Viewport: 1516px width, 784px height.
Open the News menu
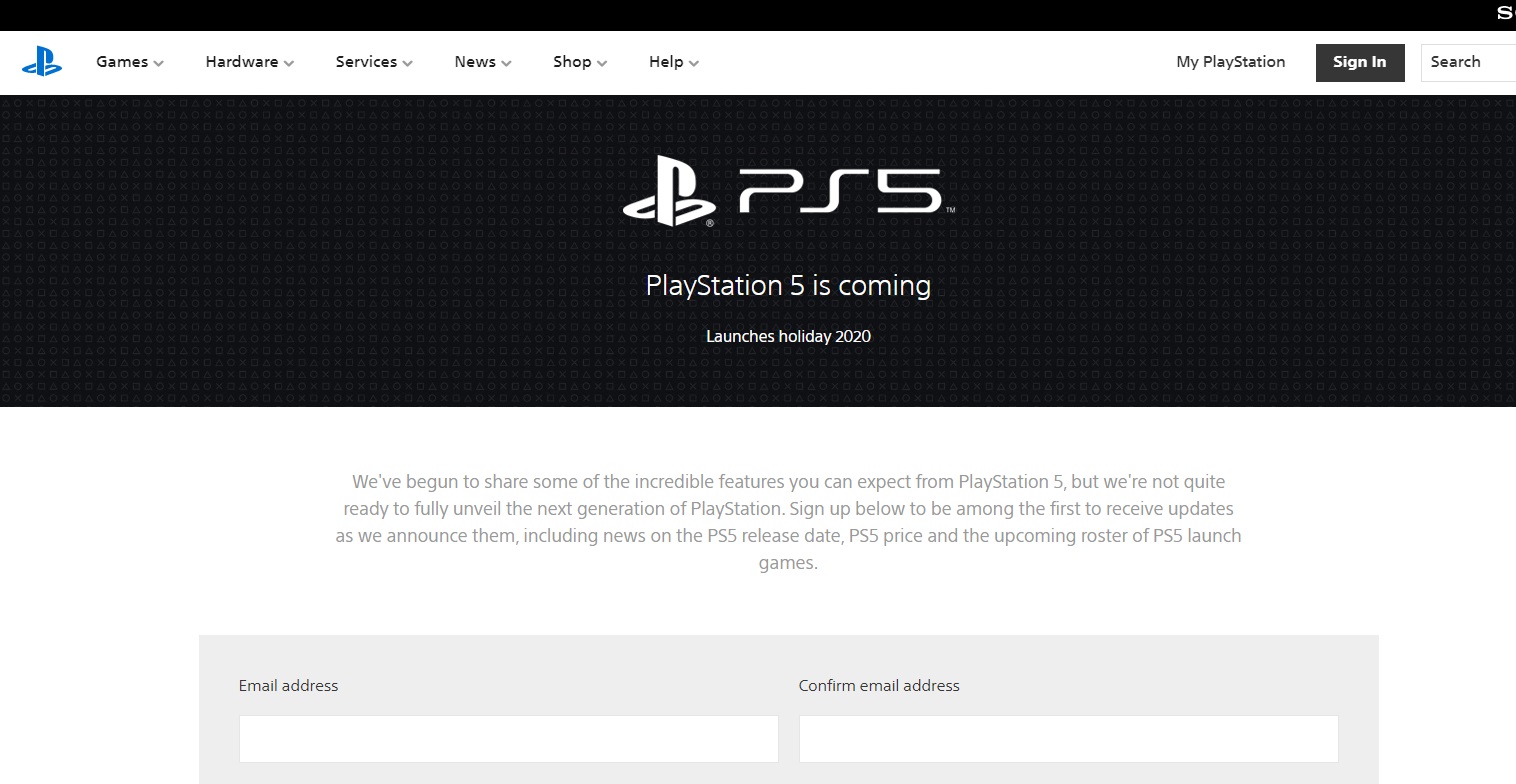pyautogui.click(x=474, y=62)
